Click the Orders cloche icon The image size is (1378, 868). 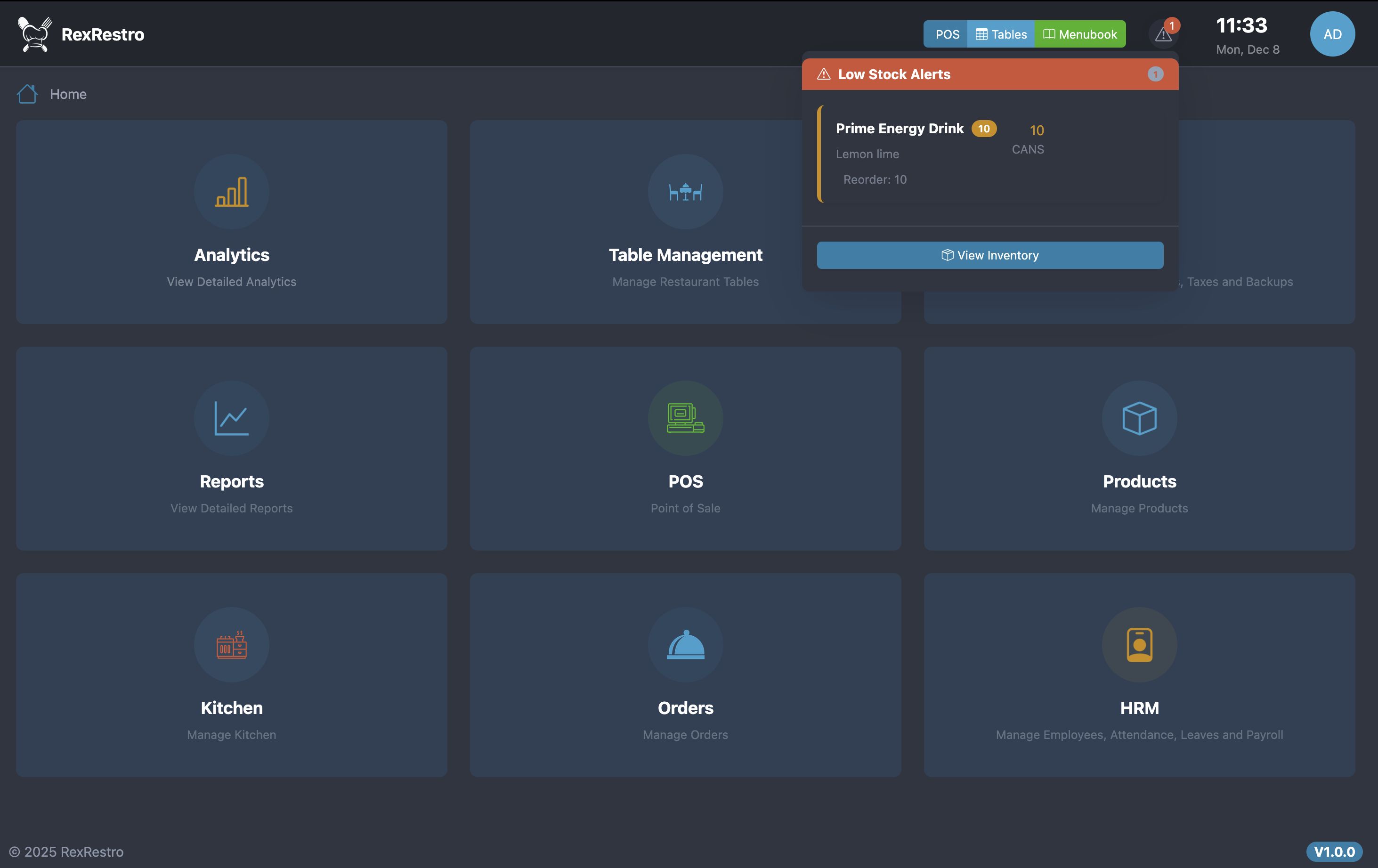[685, 645]
